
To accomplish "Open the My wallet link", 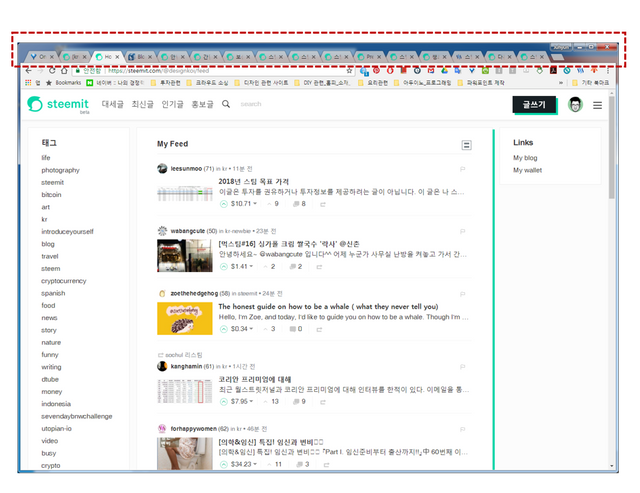I will (527, 170).
